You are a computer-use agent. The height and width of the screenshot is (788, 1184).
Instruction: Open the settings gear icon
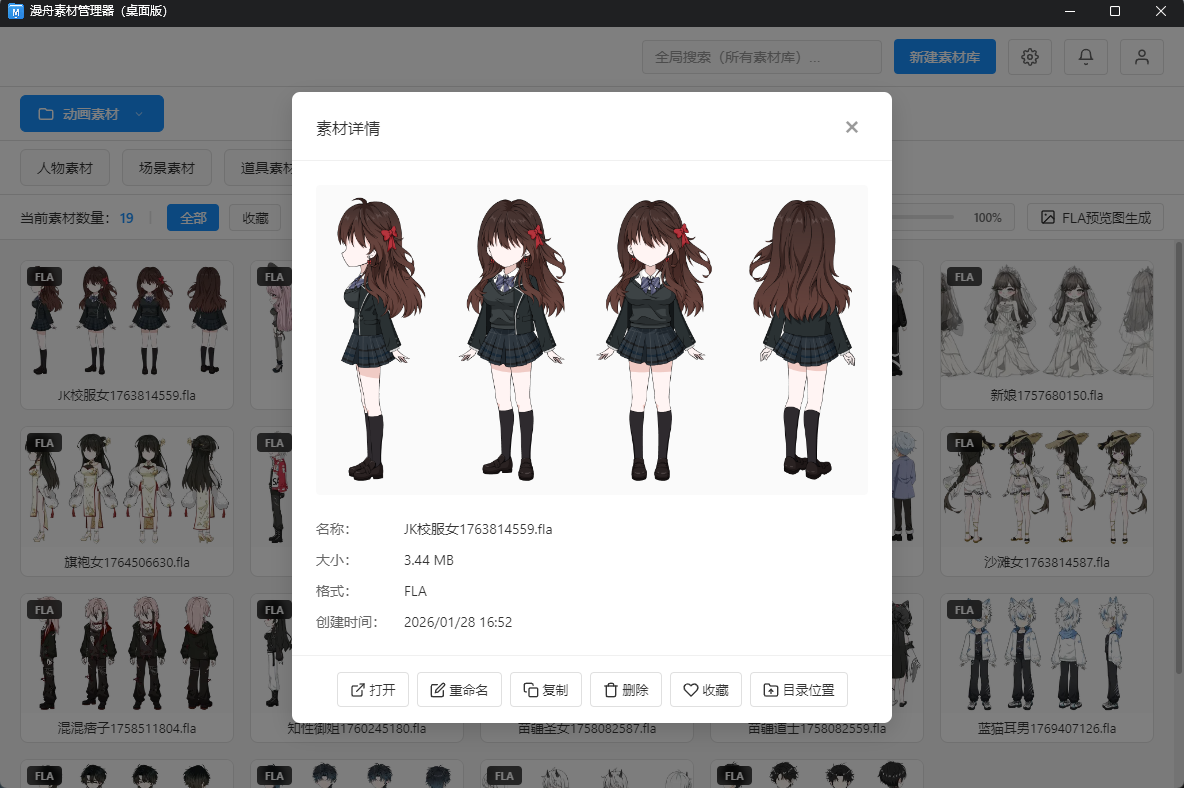point(1029,57)
